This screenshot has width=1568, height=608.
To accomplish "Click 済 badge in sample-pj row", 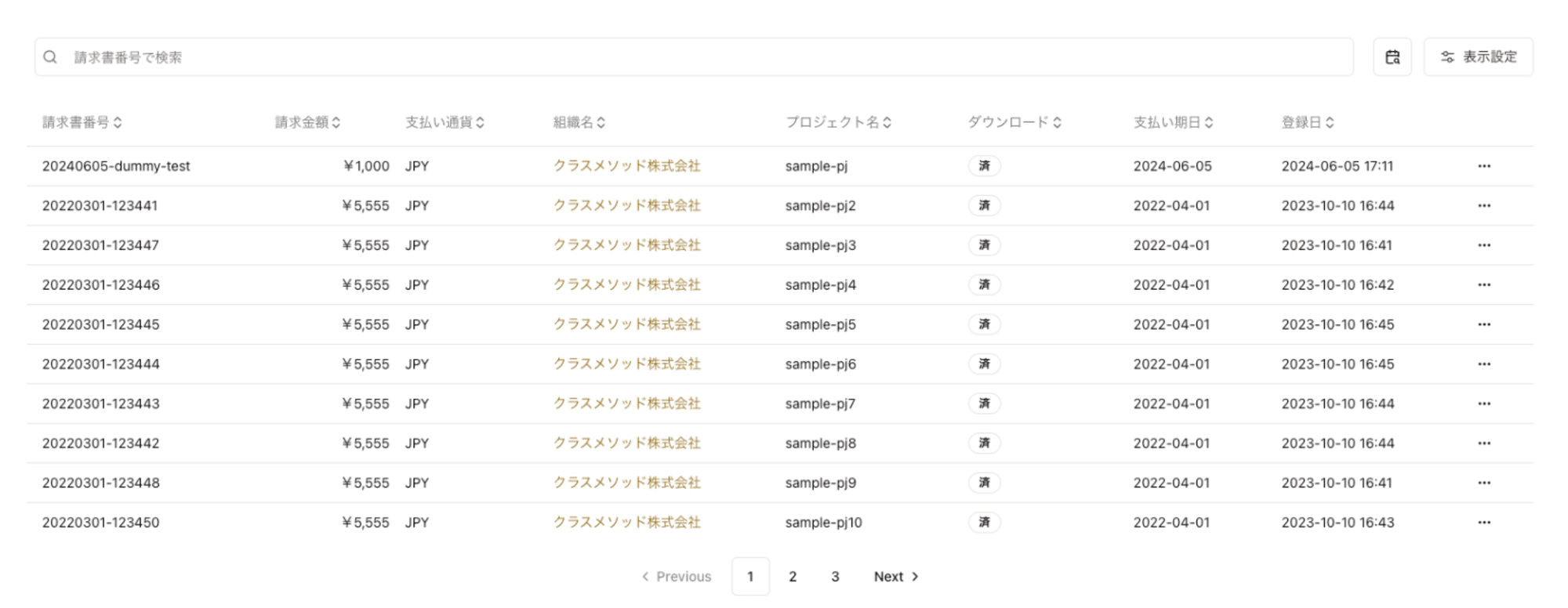I will pyautogui.click(x=984, y=166).
